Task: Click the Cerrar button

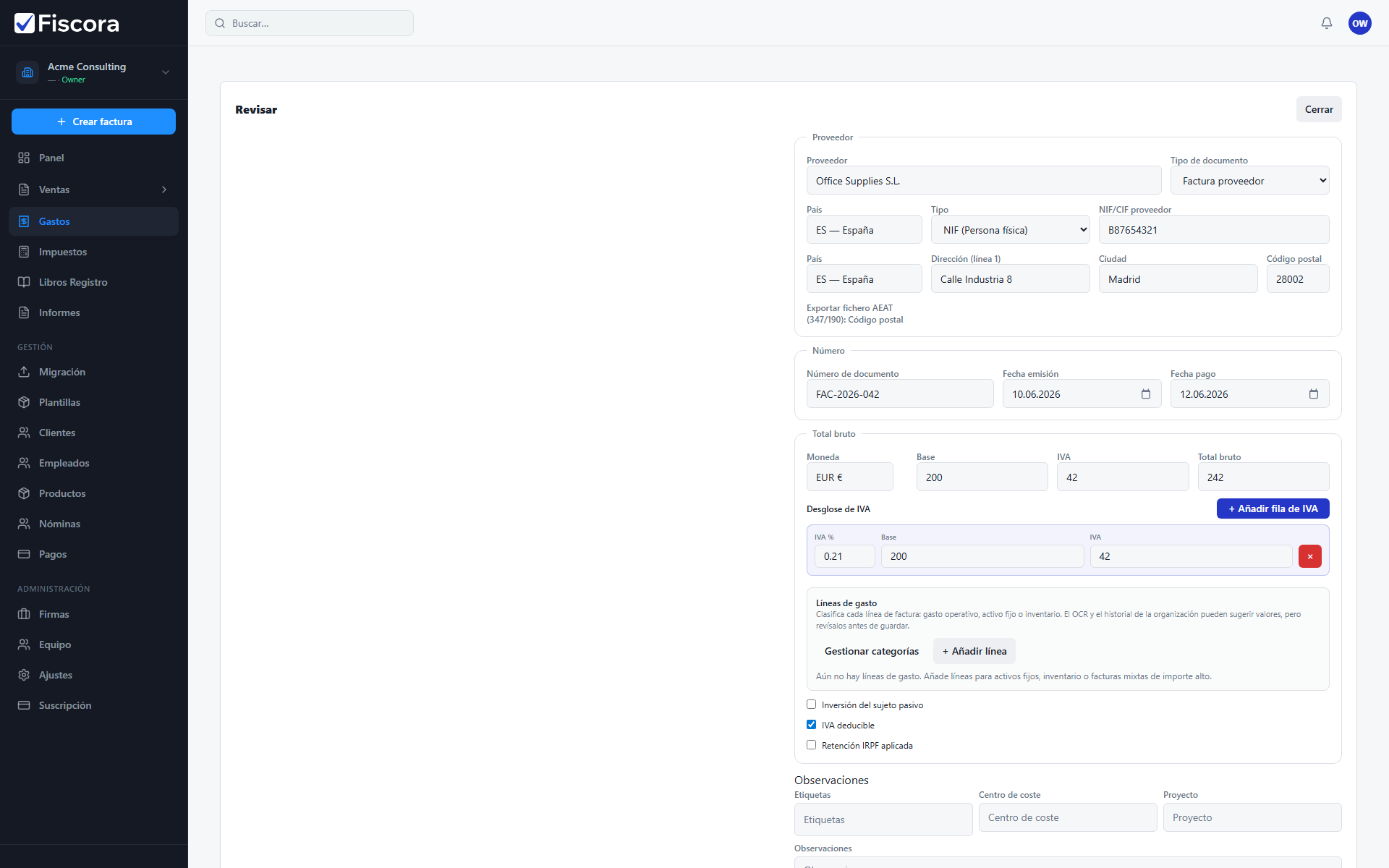Action: pos(1318,109)
